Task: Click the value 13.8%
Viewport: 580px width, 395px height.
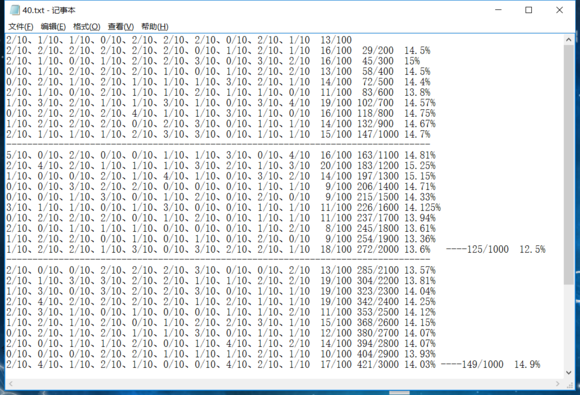Action: (x=417, y=92)
